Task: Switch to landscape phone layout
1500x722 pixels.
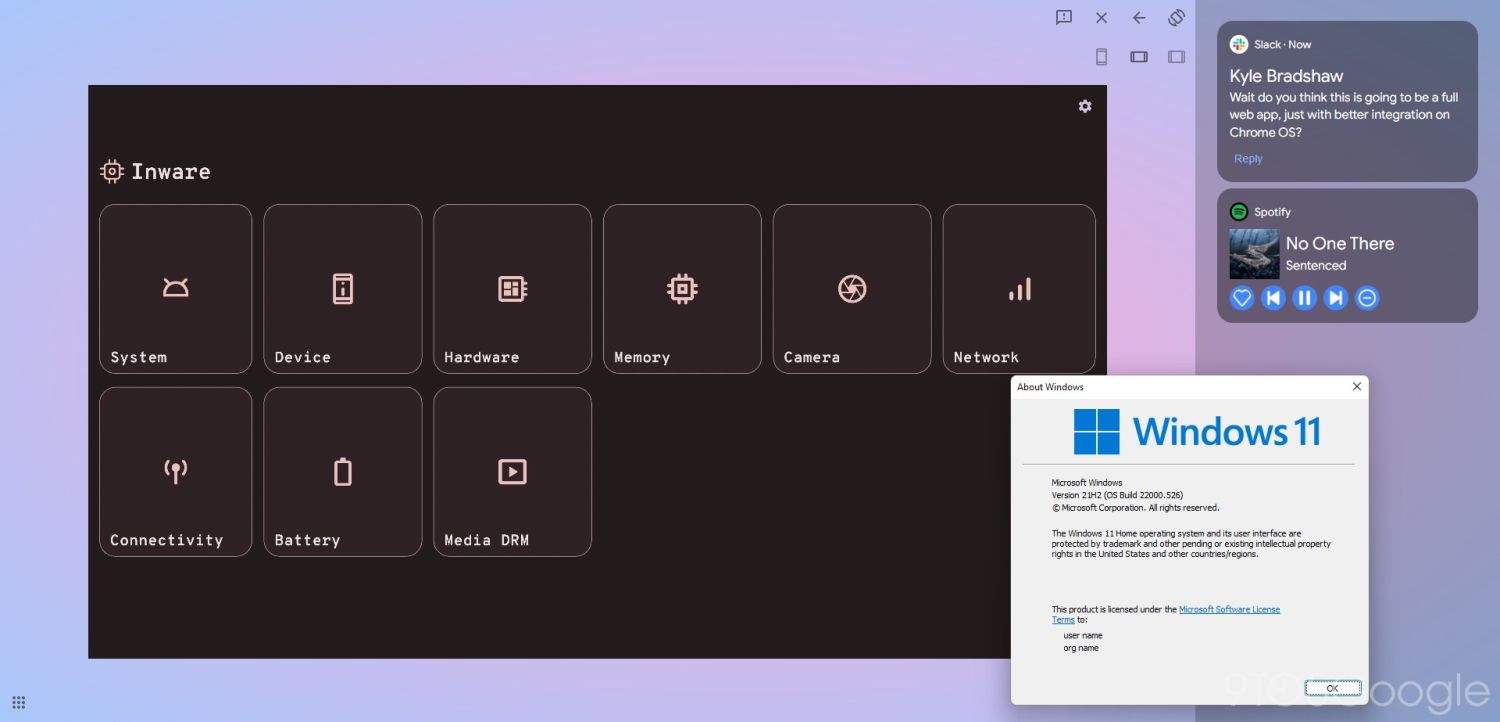Action: click(1139, 57)
